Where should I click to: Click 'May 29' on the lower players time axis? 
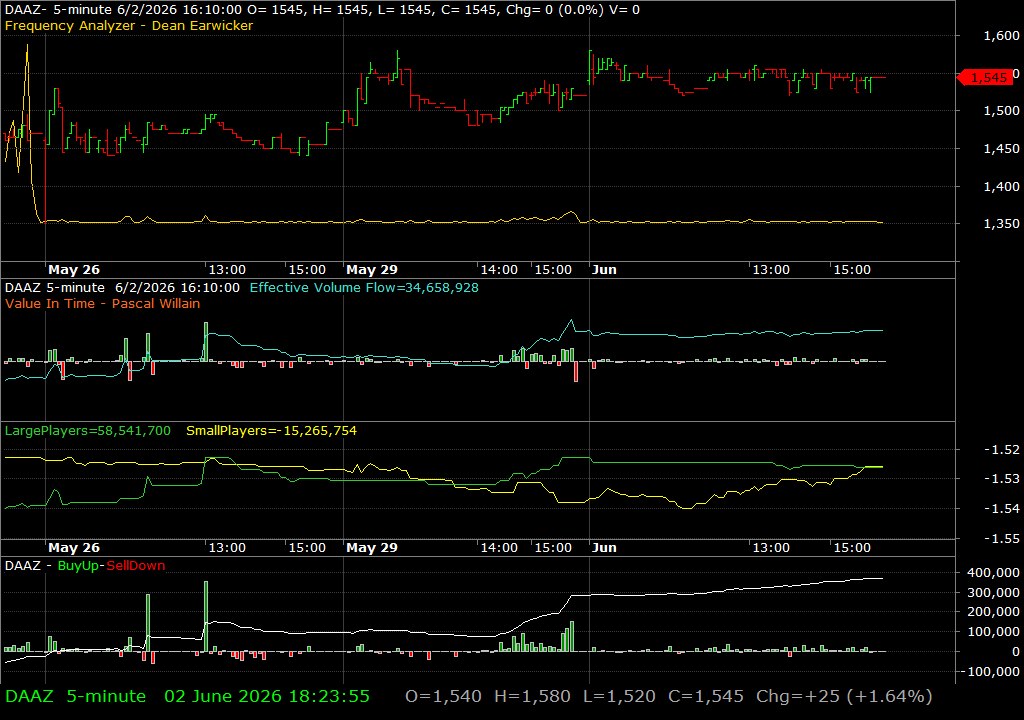coord(372,548)
